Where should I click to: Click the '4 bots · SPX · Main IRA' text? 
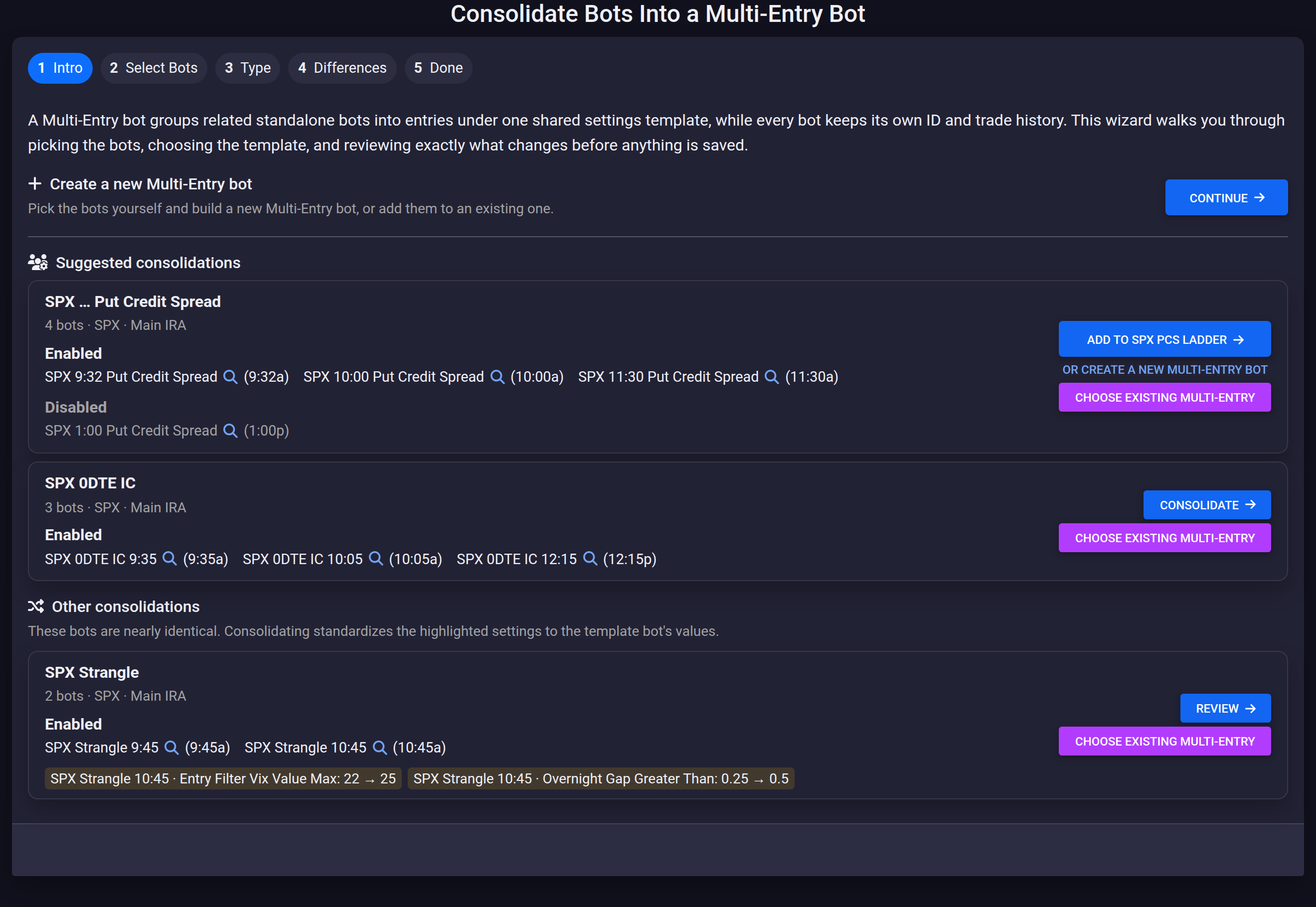click(115, 325)
